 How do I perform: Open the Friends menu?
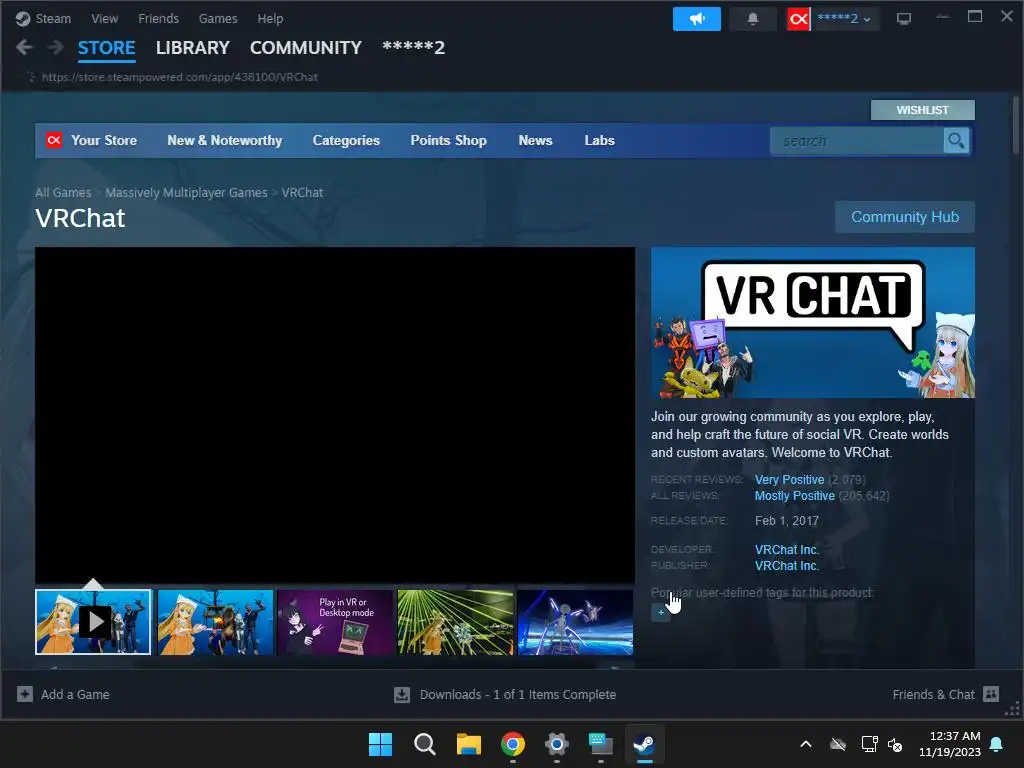[158, 18]
